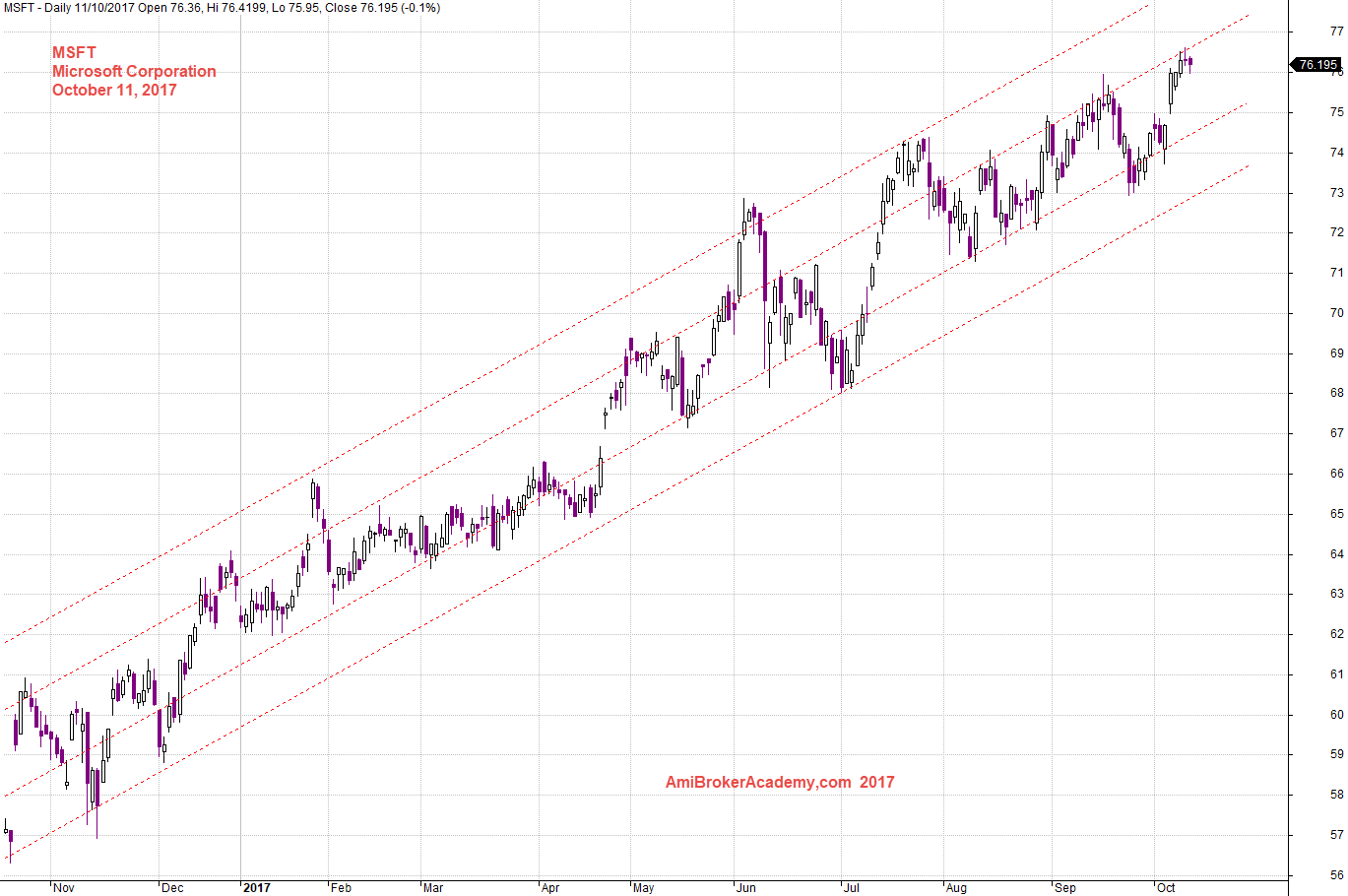Click the 73 price axis label
The image size is (1348, 896).
1336,193
